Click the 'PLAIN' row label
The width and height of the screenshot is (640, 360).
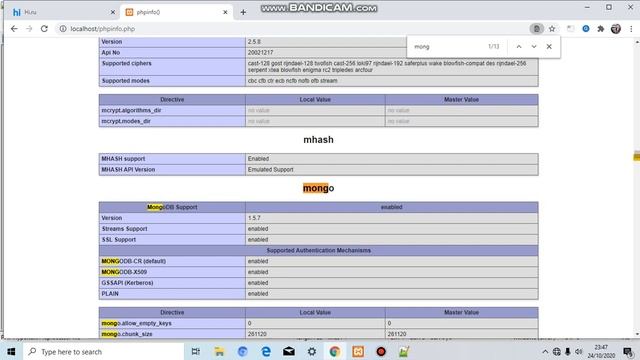[110, 293]
